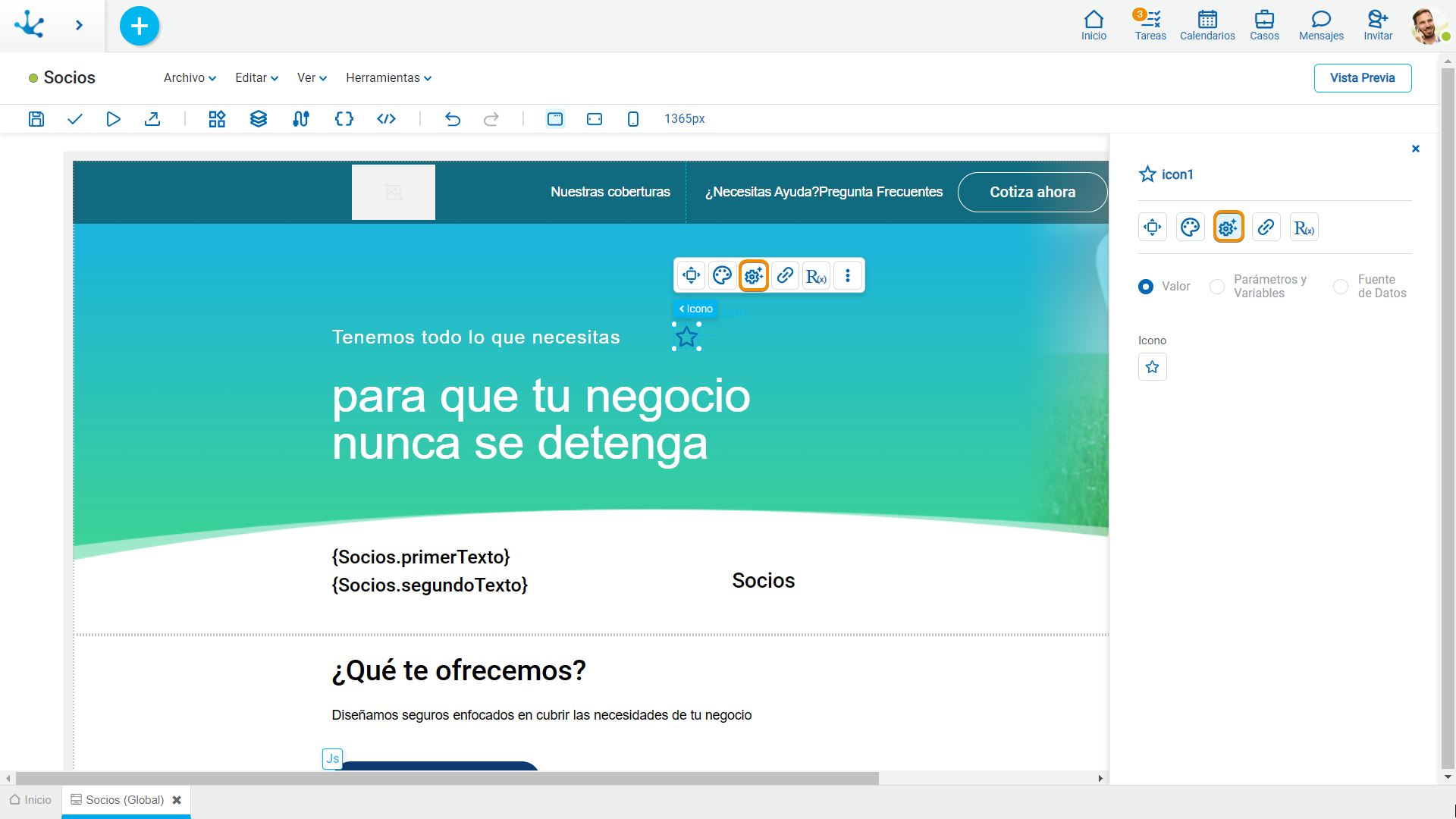The height and width of the screenshot is (819, 1456).
Task: Click Nuestras coberturas link on canvas
Action: pos(610,192)
